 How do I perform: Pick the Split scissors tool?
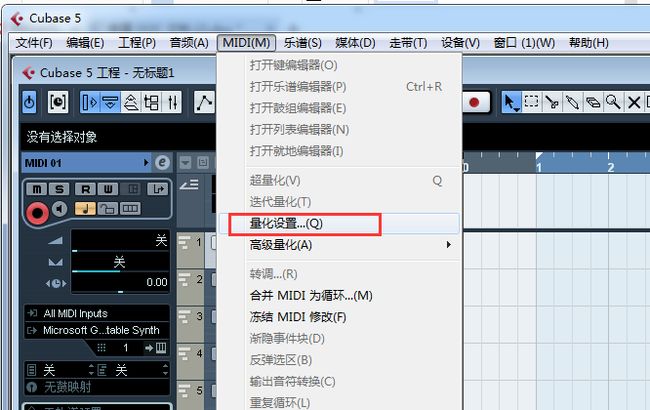(552, 102)
